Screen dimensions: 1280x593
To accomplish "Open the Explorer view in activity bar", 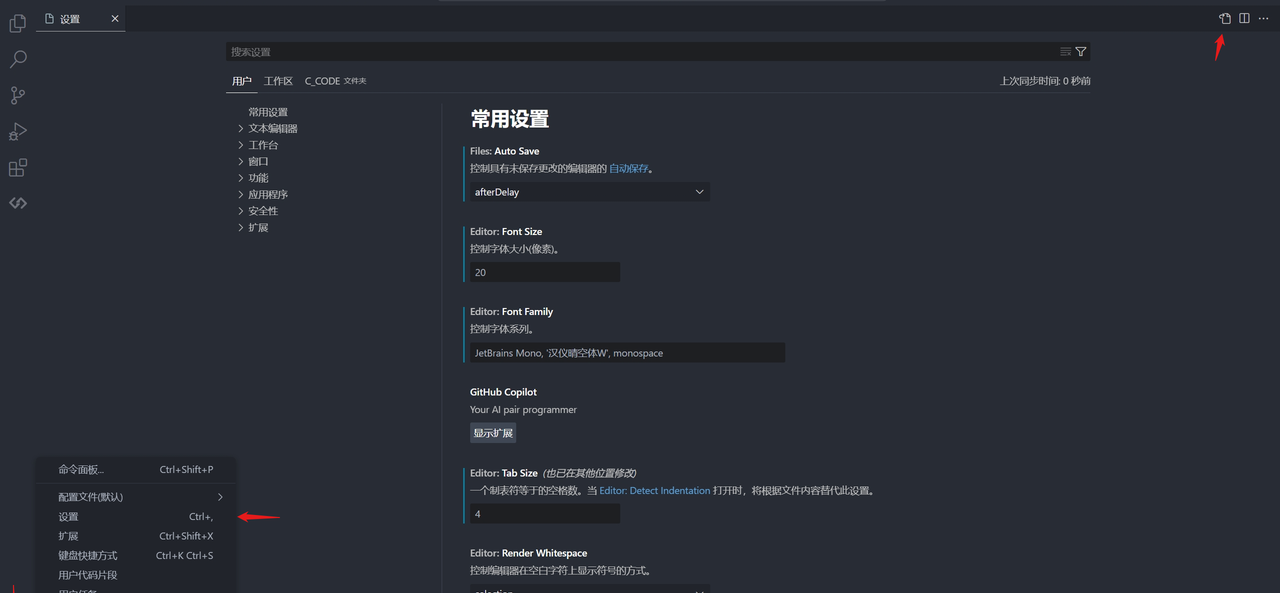I will 18,23.
